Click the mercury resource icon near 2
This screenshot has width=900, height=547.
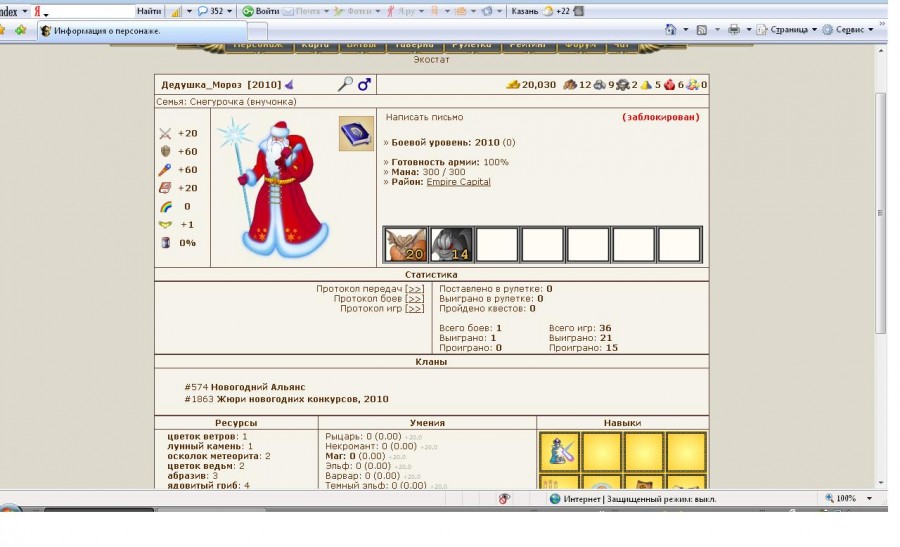point(623,85)
